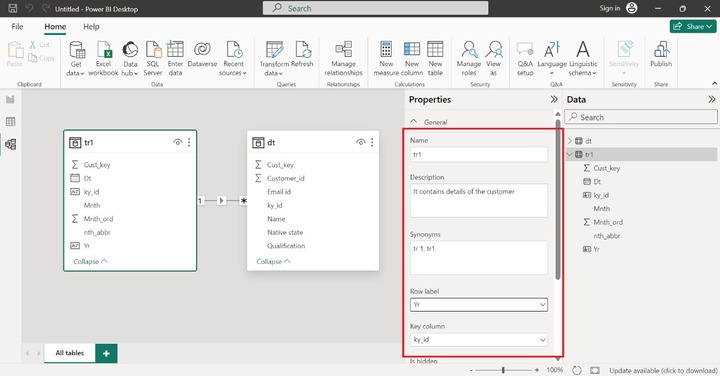Add a new layout tab
The image size is (720, 376).
(107, 354)
